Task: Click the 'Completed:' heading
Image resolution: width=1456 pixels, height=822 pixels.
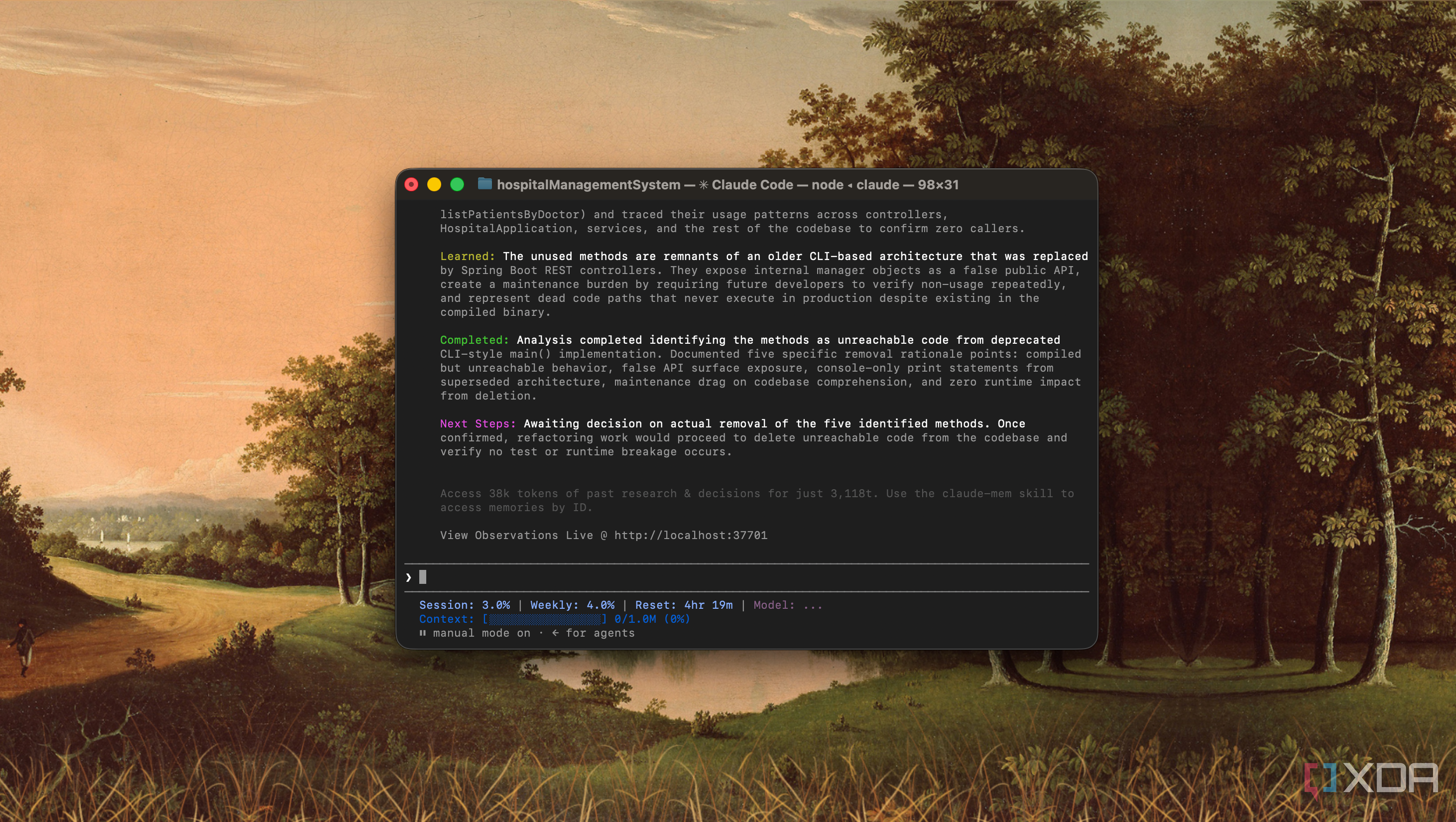Action: [474, 340]
